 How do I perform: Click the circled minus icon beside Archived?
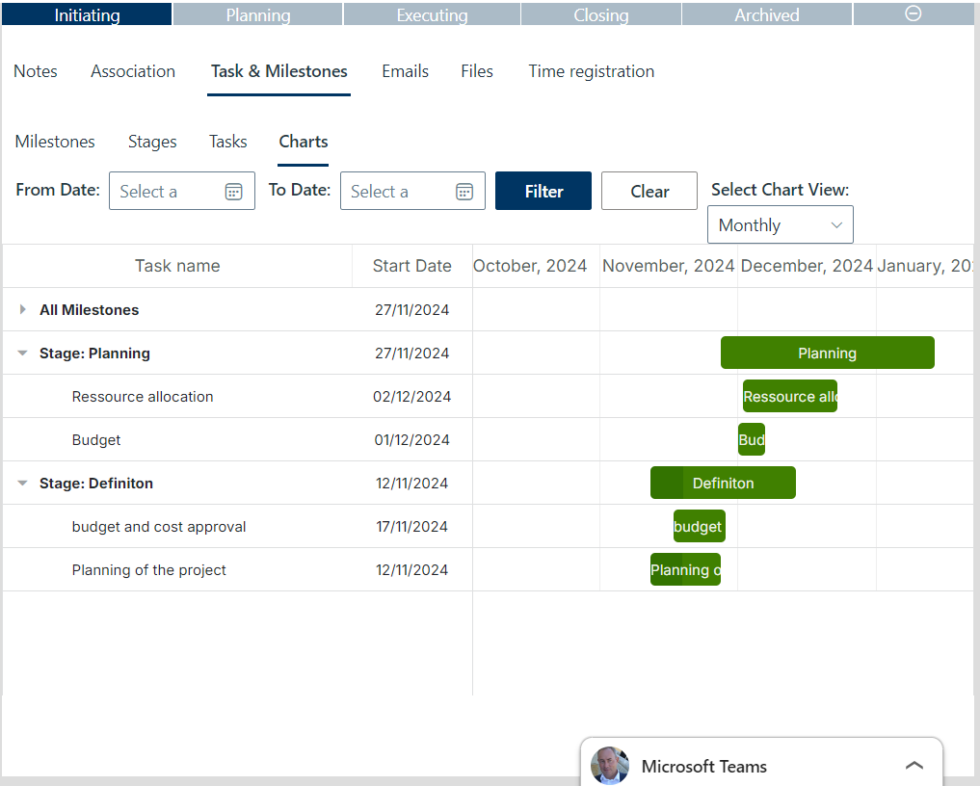click(x=914, y=14)
